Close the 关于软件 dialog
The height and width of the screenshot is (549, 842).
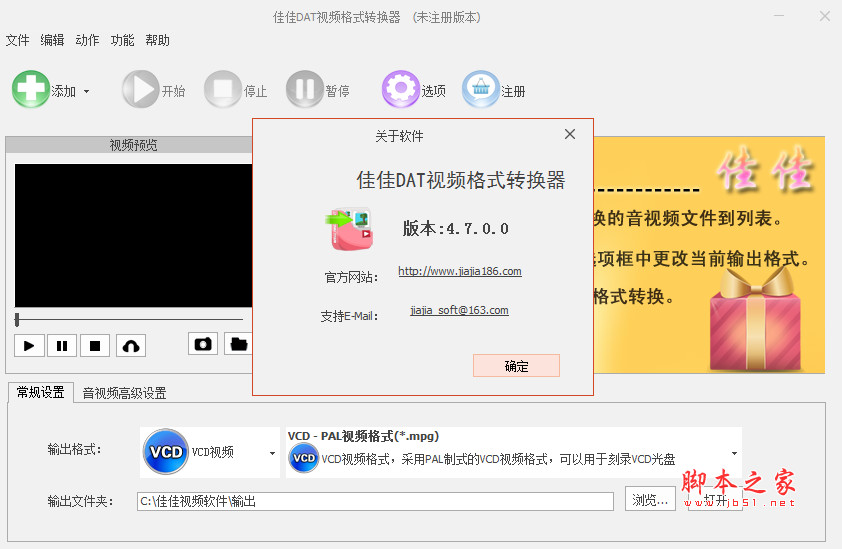(x=570, y=134)
